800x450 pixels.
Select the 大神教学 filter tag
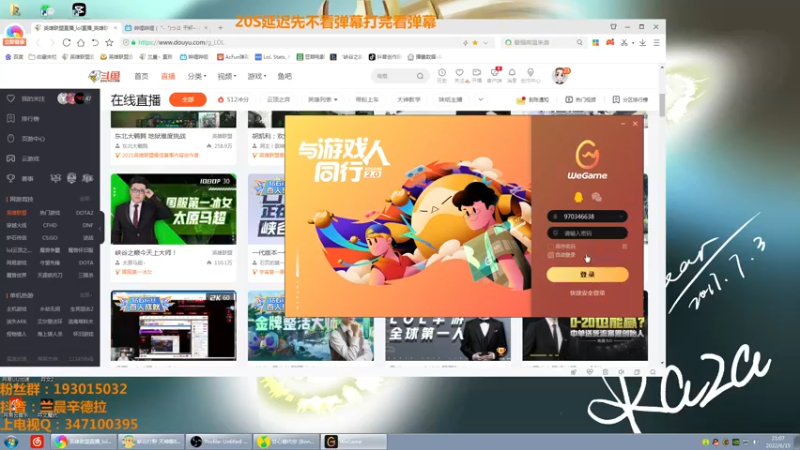[x=408, y=99]
